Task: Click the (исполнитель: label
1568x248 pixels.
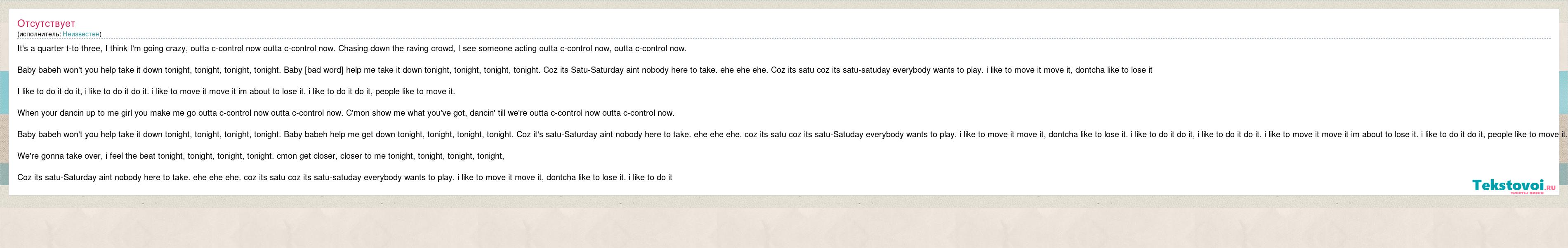Action: coord(40,34)
